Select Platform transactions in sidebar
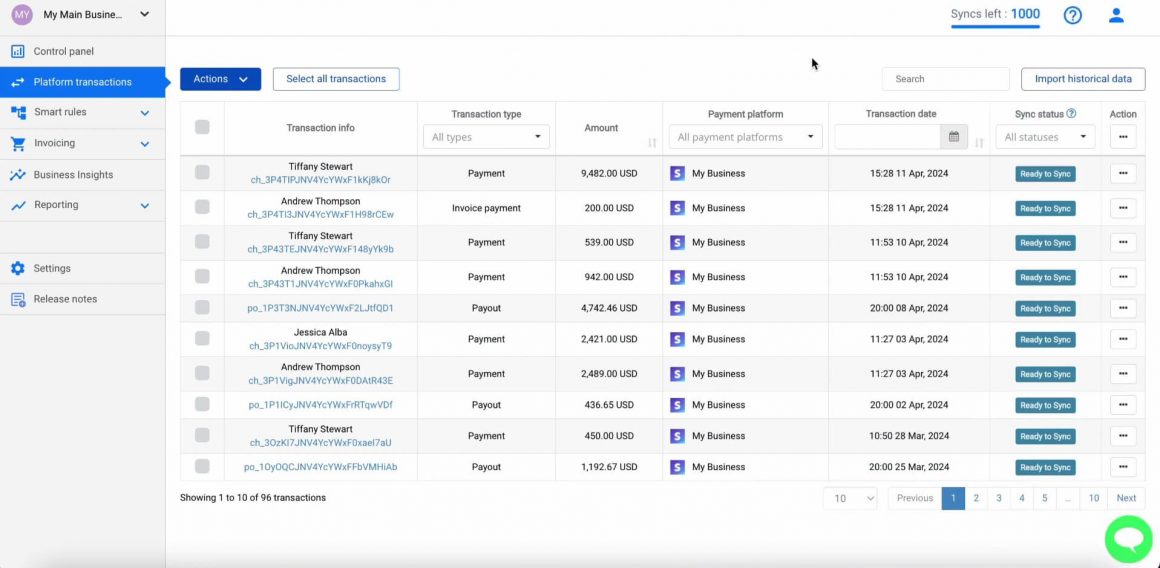 click(82, 82)
